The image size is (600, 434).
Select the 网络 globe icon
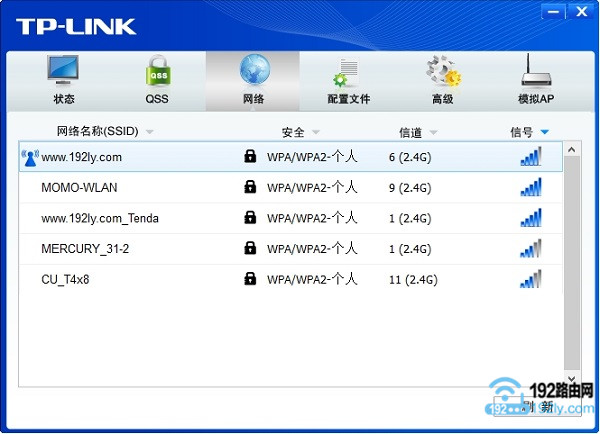254,69
